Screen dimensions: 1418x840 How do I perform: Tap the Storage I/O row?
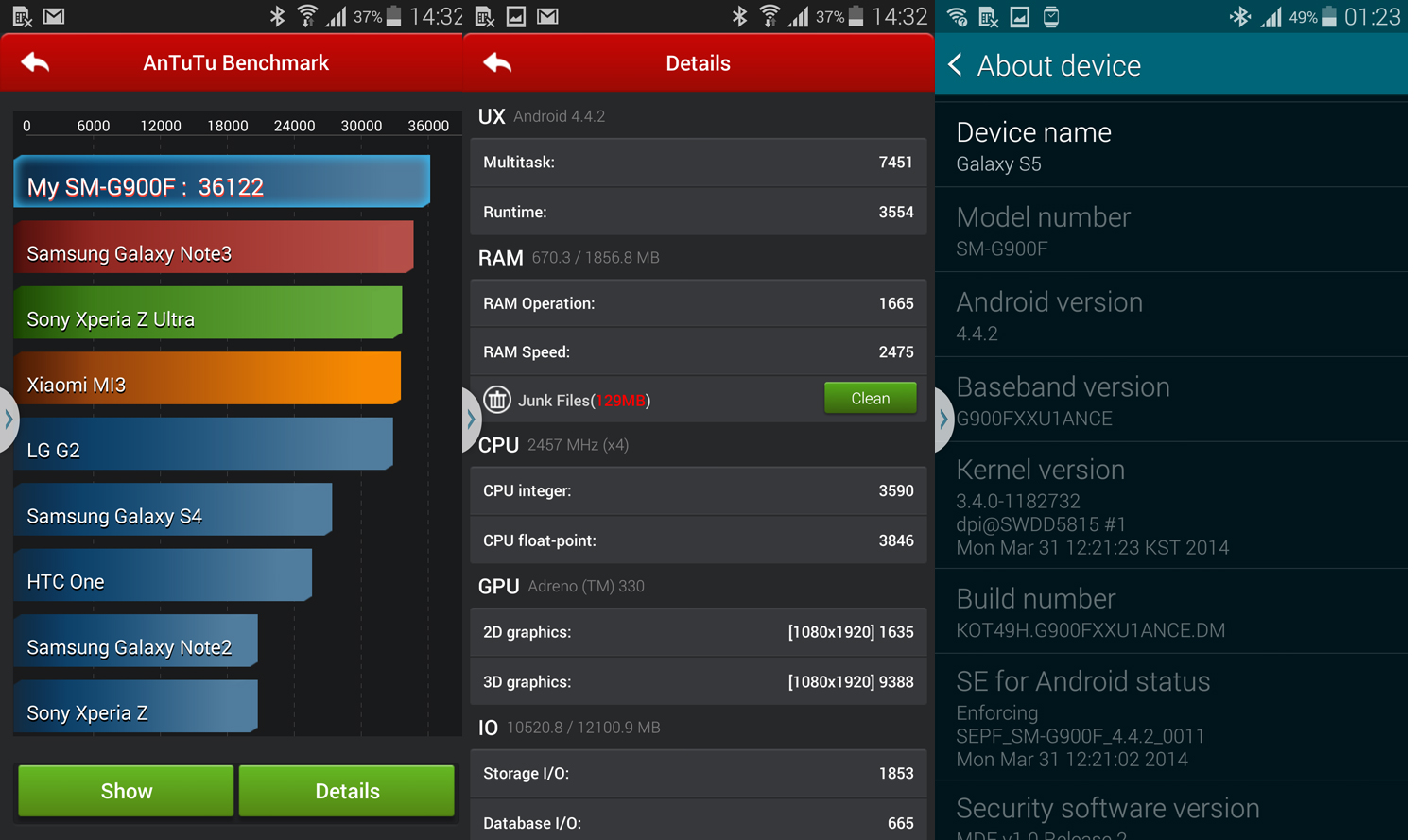(699, 773)
